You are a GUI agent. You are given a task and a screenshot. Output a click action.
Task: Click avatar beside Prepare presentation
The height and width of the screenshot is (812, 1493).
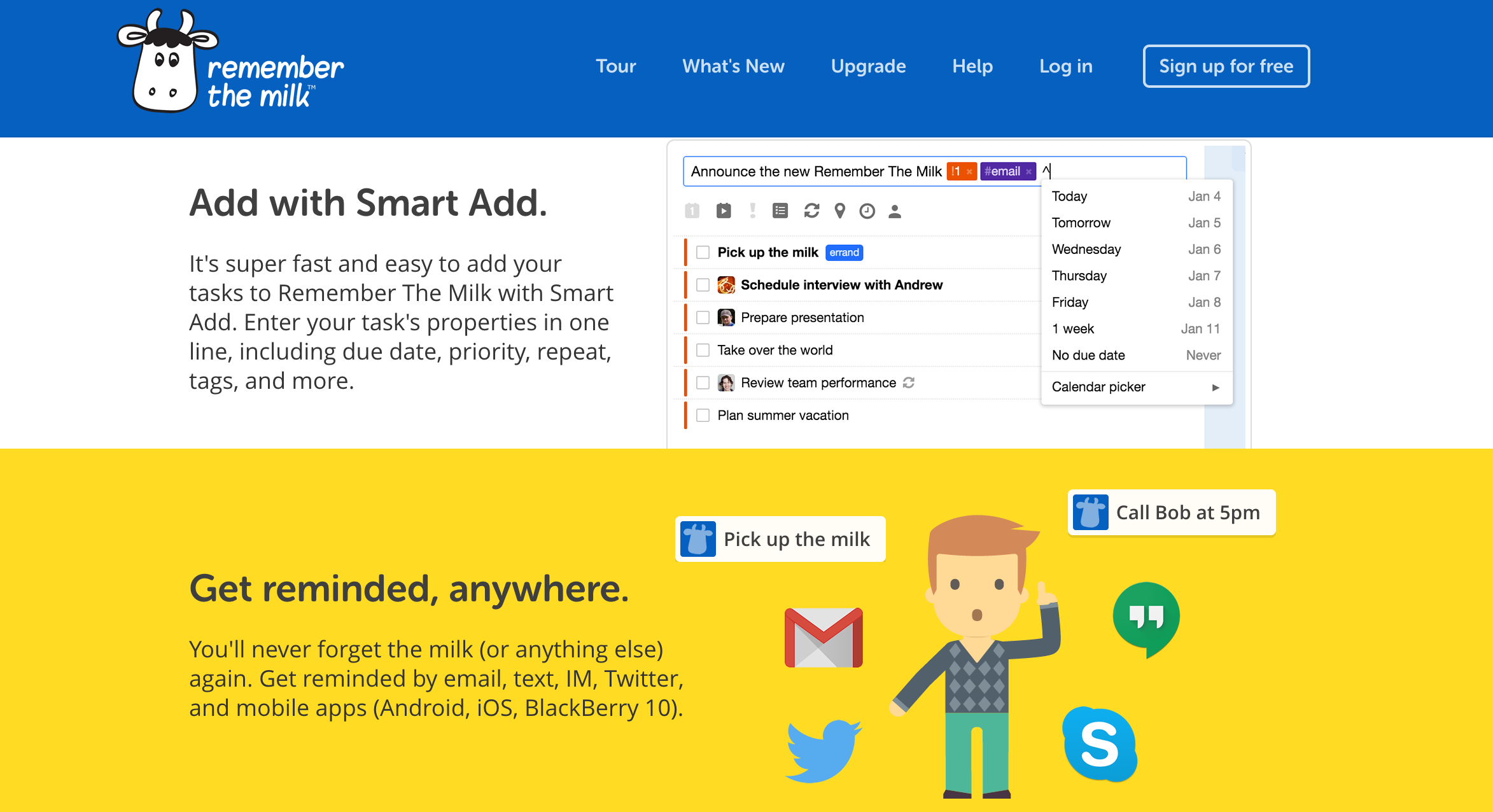coord(726,318)
